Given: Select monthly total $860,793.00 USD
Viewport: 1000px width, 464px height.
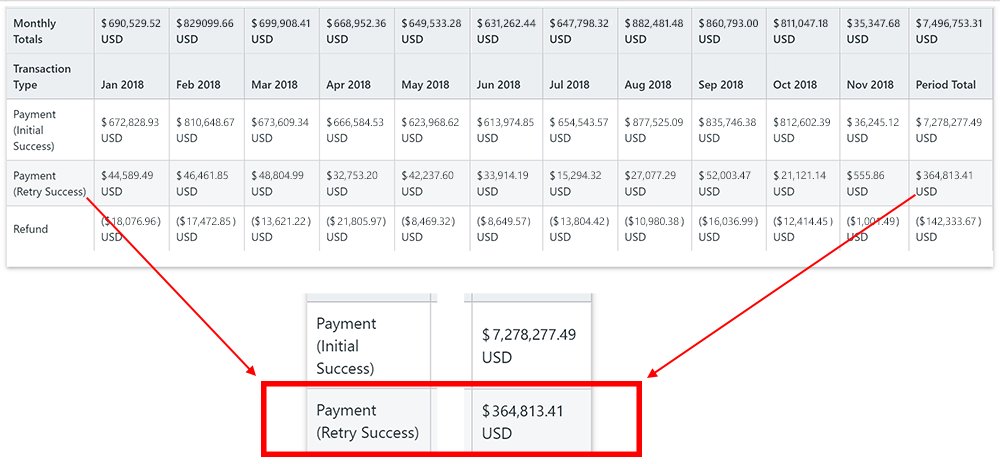Looking at the screenshot, I should (x=728, y=31).
